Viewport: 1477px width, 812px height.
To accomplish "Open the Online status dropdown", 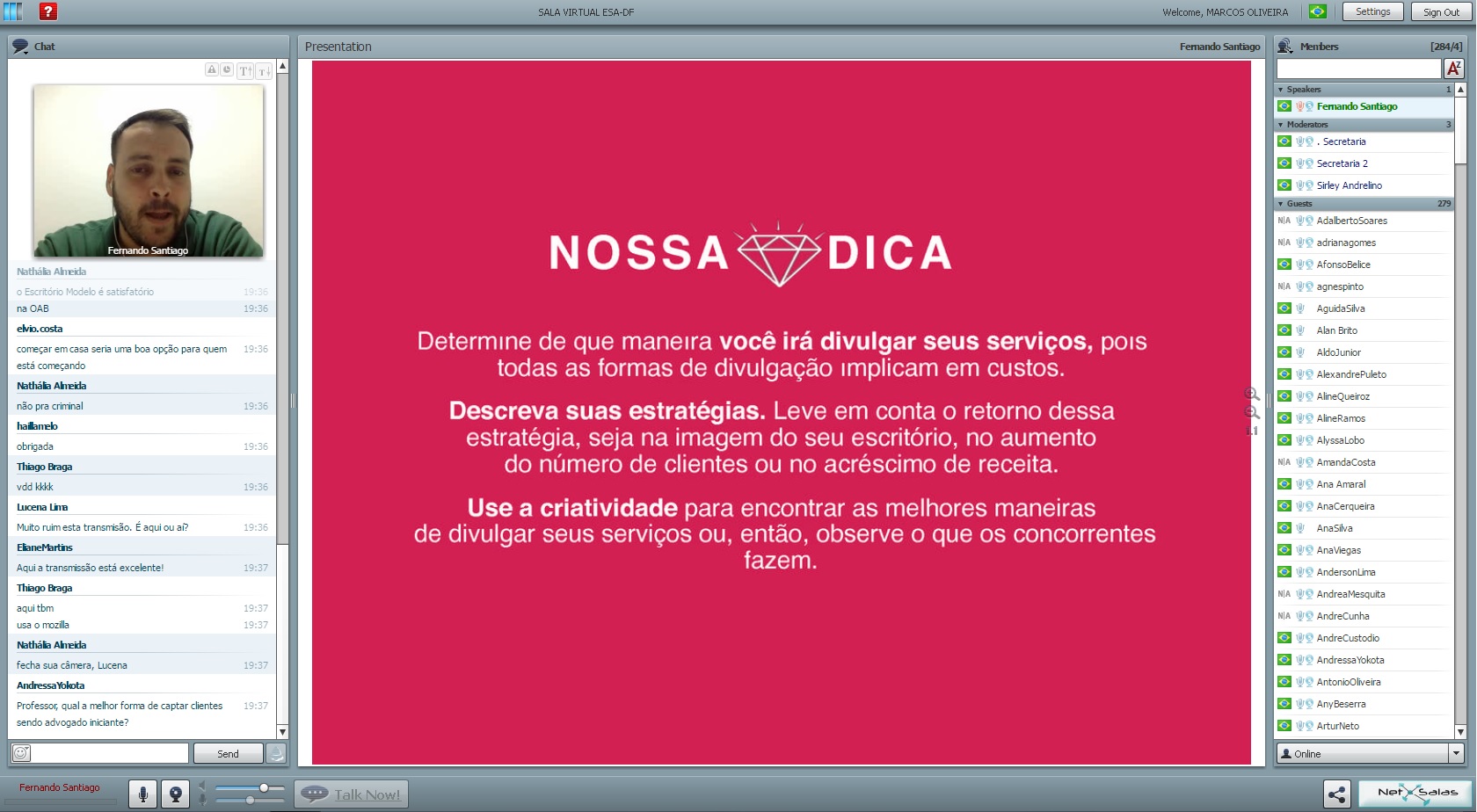I will (1456, 753).
